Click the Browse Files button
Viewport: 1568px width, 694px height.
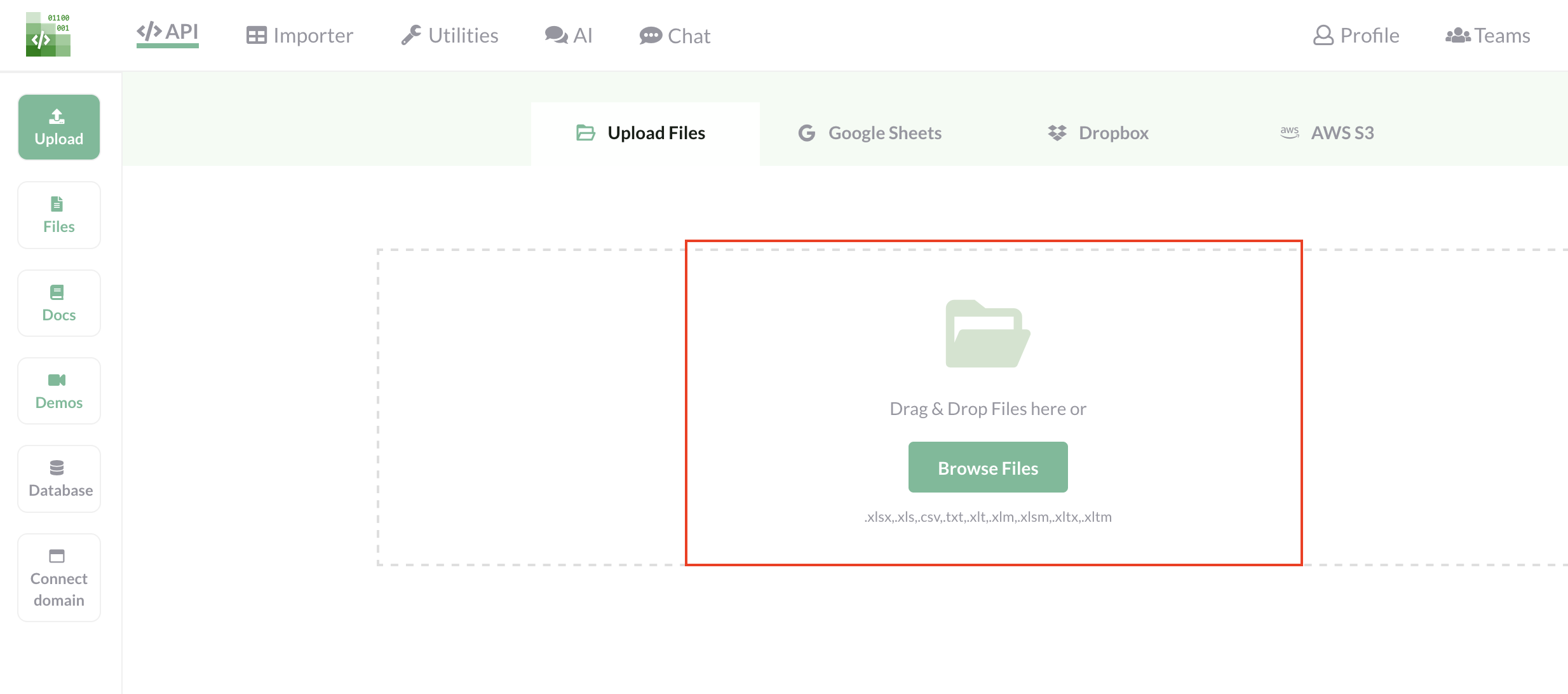pyautogui.click(x=987, y=467)
